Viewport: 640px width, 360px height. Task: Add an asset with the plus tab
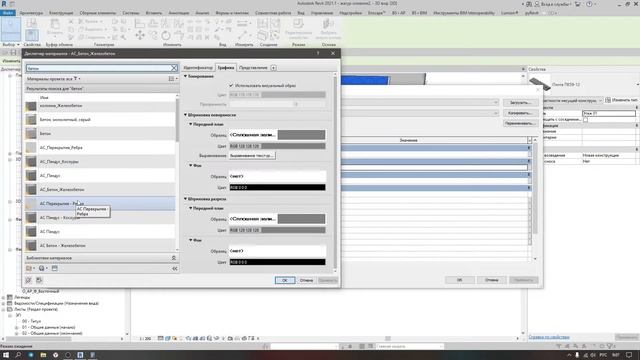[x=273, y=68]
